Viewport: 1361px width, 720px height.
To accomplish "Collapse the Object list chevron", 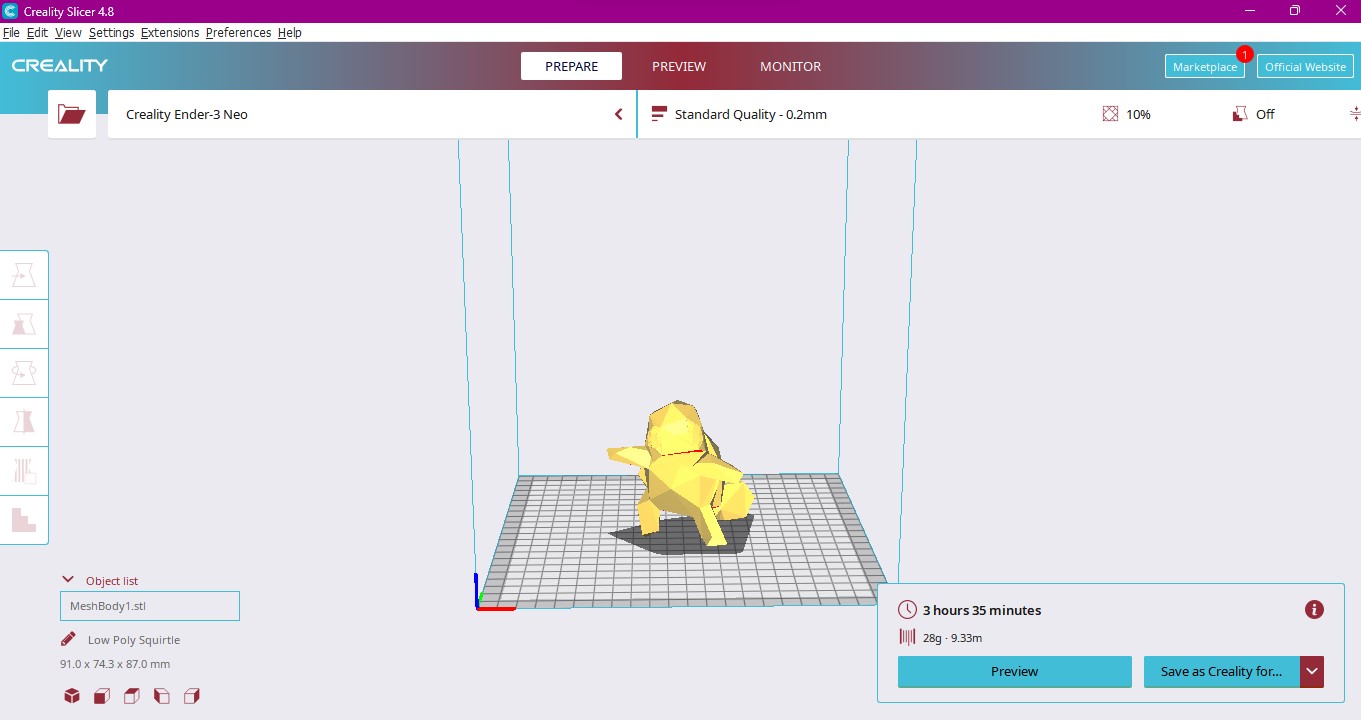I will pyautogui.click(x=69, y=580).
